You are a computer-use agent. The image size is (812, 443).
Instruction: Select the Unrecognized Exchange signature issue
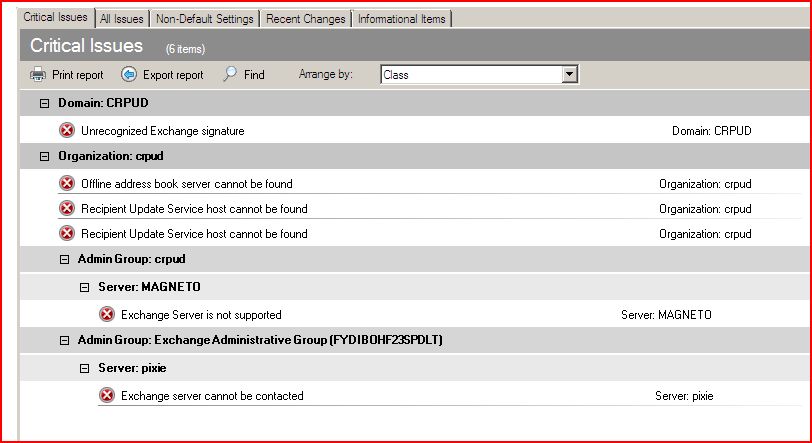(x=162, y=131)
